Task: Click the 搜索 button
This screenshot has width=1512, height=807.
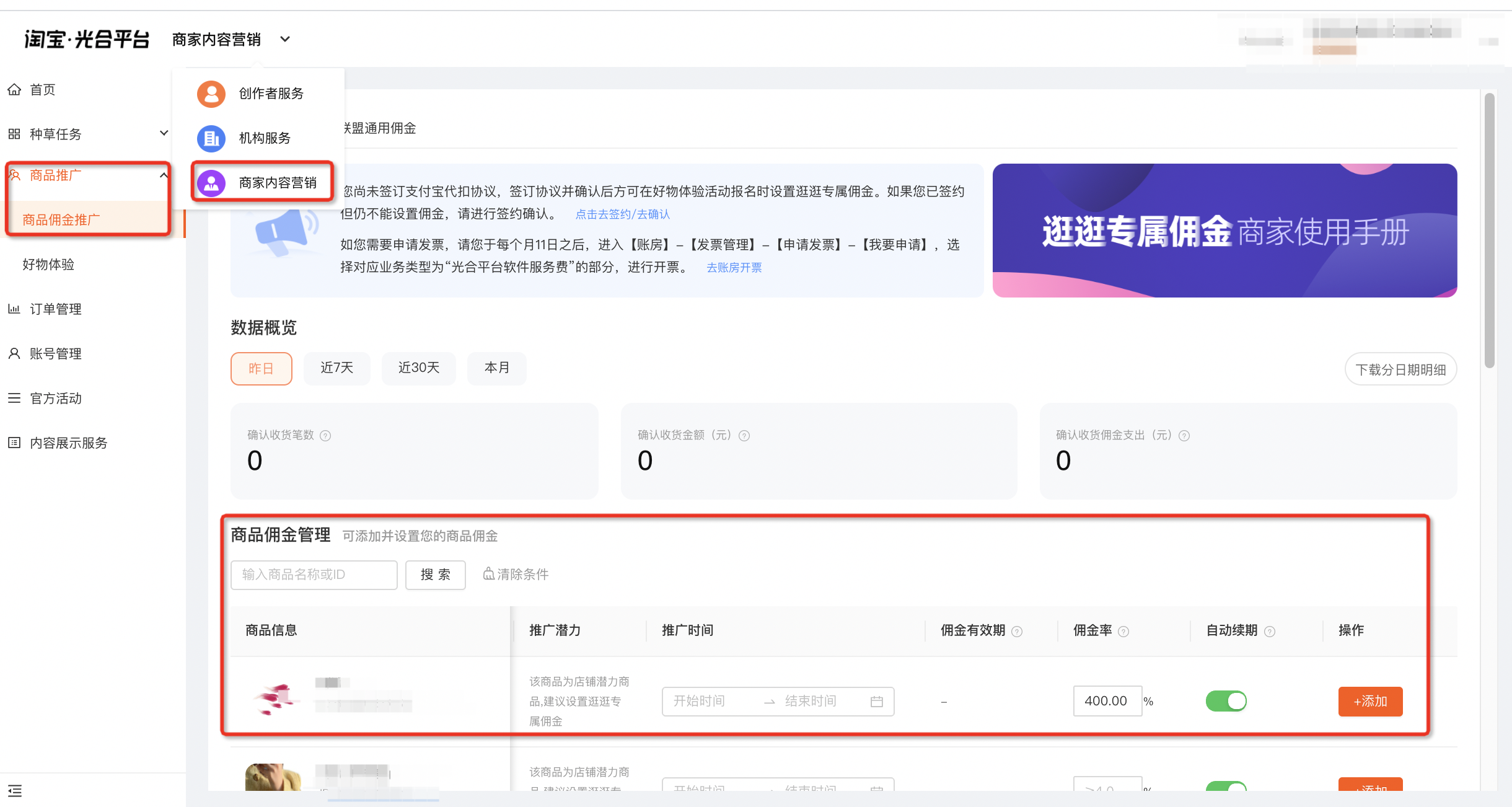Action: click(x=436, y=575)
